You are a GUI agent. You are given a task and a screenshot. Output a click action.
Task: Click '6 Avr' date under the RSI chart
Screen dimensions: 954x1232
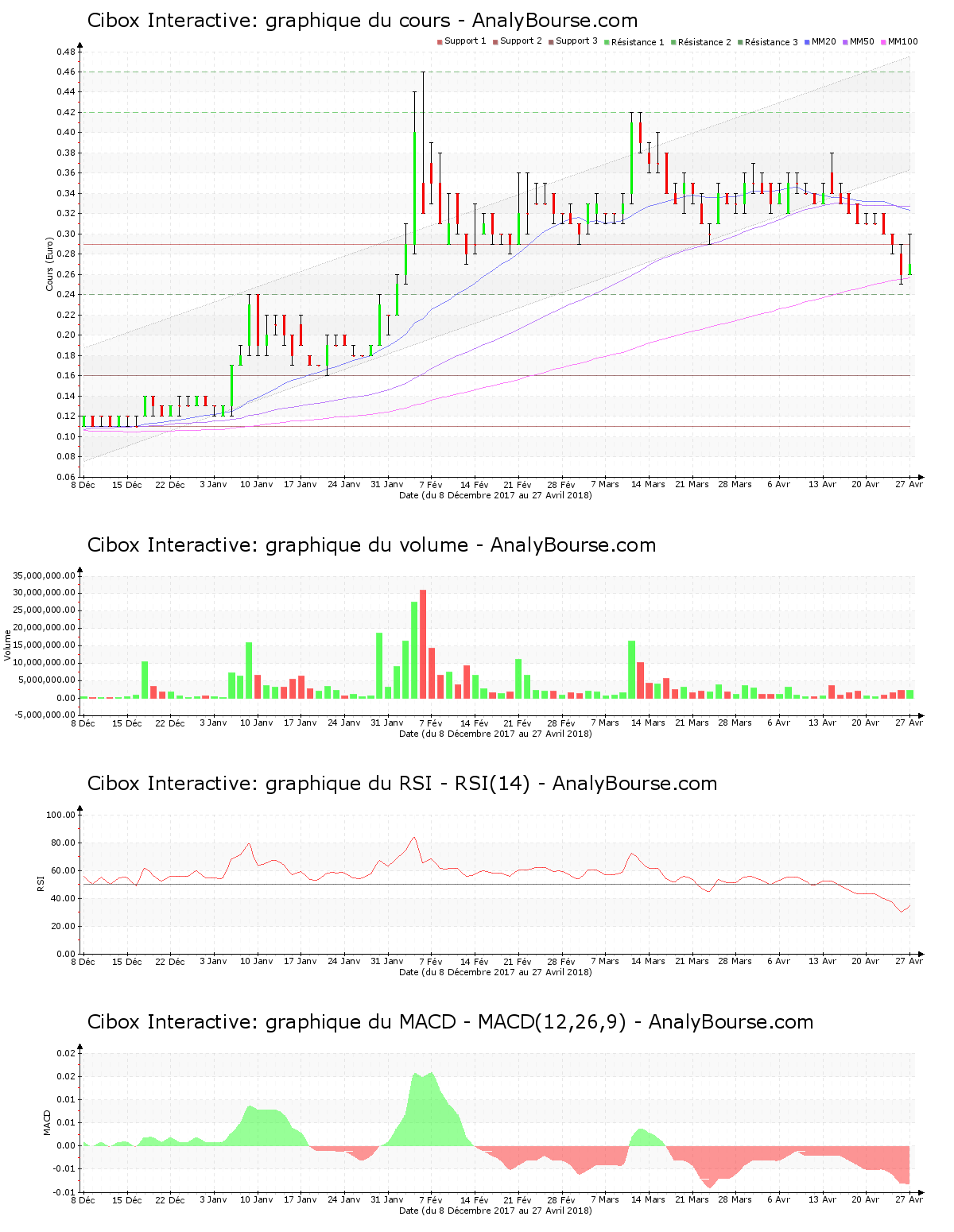(778, 962)
